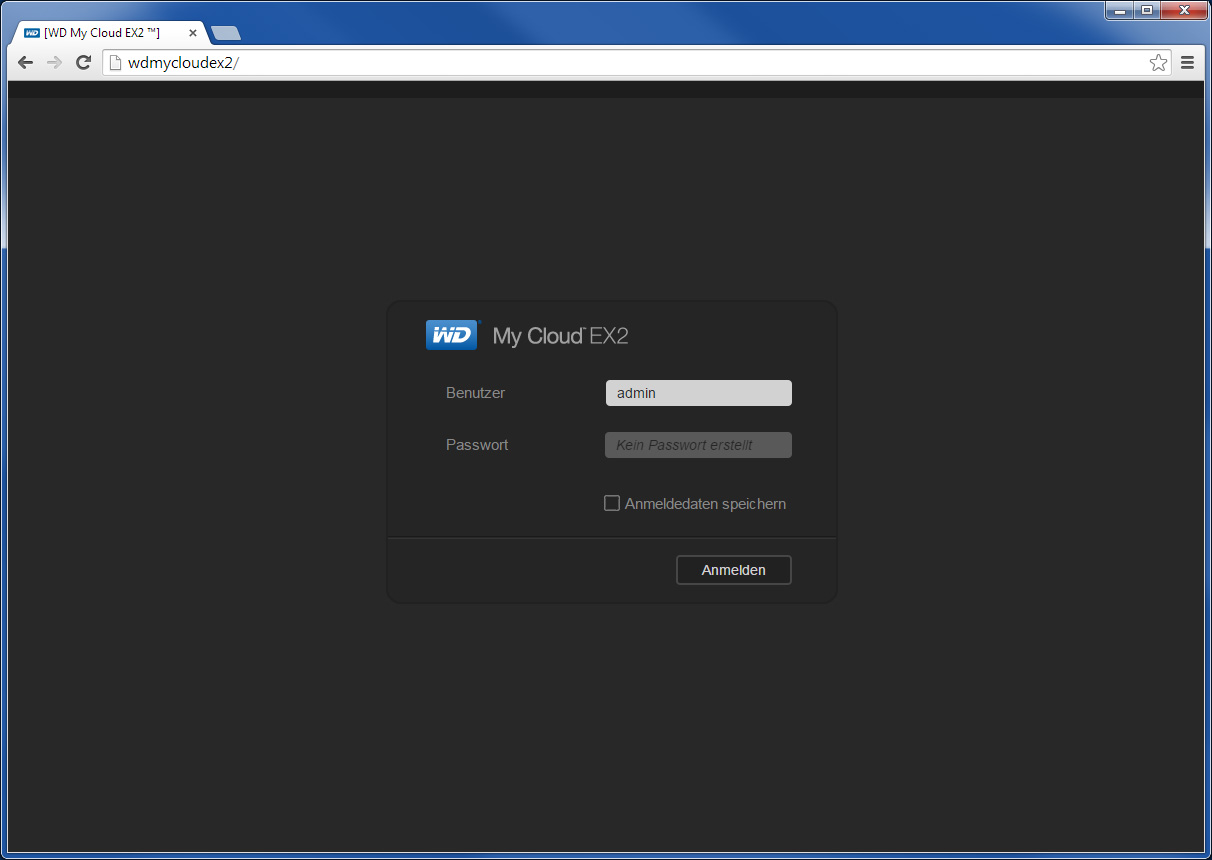Click the WD logo in login panel
The height and width of the screenshot is (860, 1212).
(x=453, y=335)
